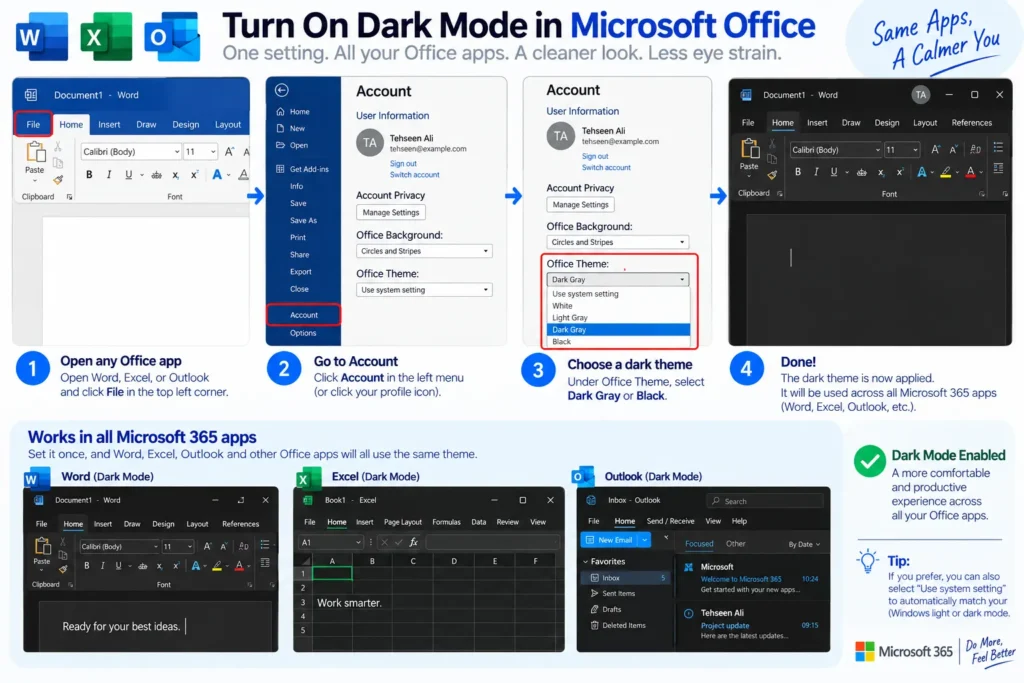Viewport: 1024px width, 683px height.
Task: Click Text Effects blue A in the step 4 dark Word ribbon
Action: tap(921, 172)
